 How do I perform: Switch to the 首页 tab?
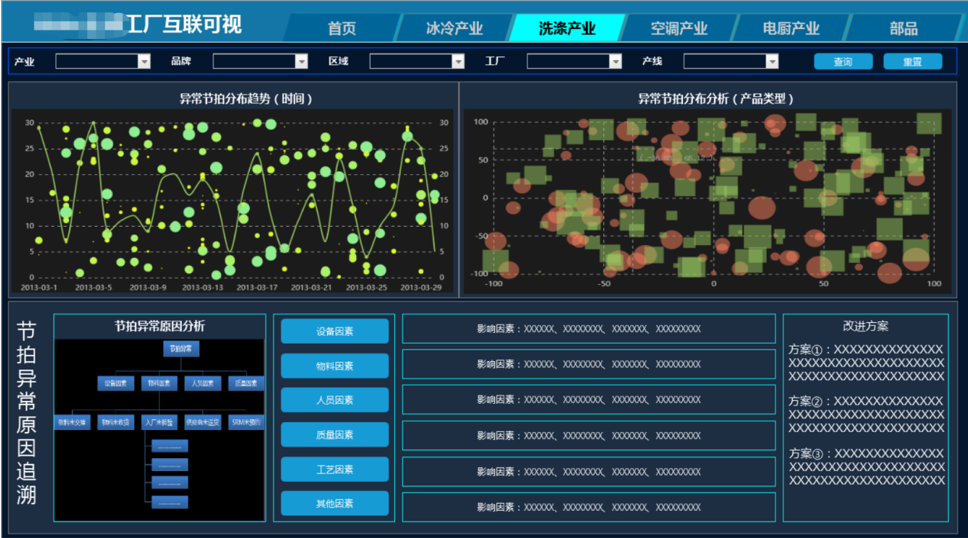tap(342, 28)
